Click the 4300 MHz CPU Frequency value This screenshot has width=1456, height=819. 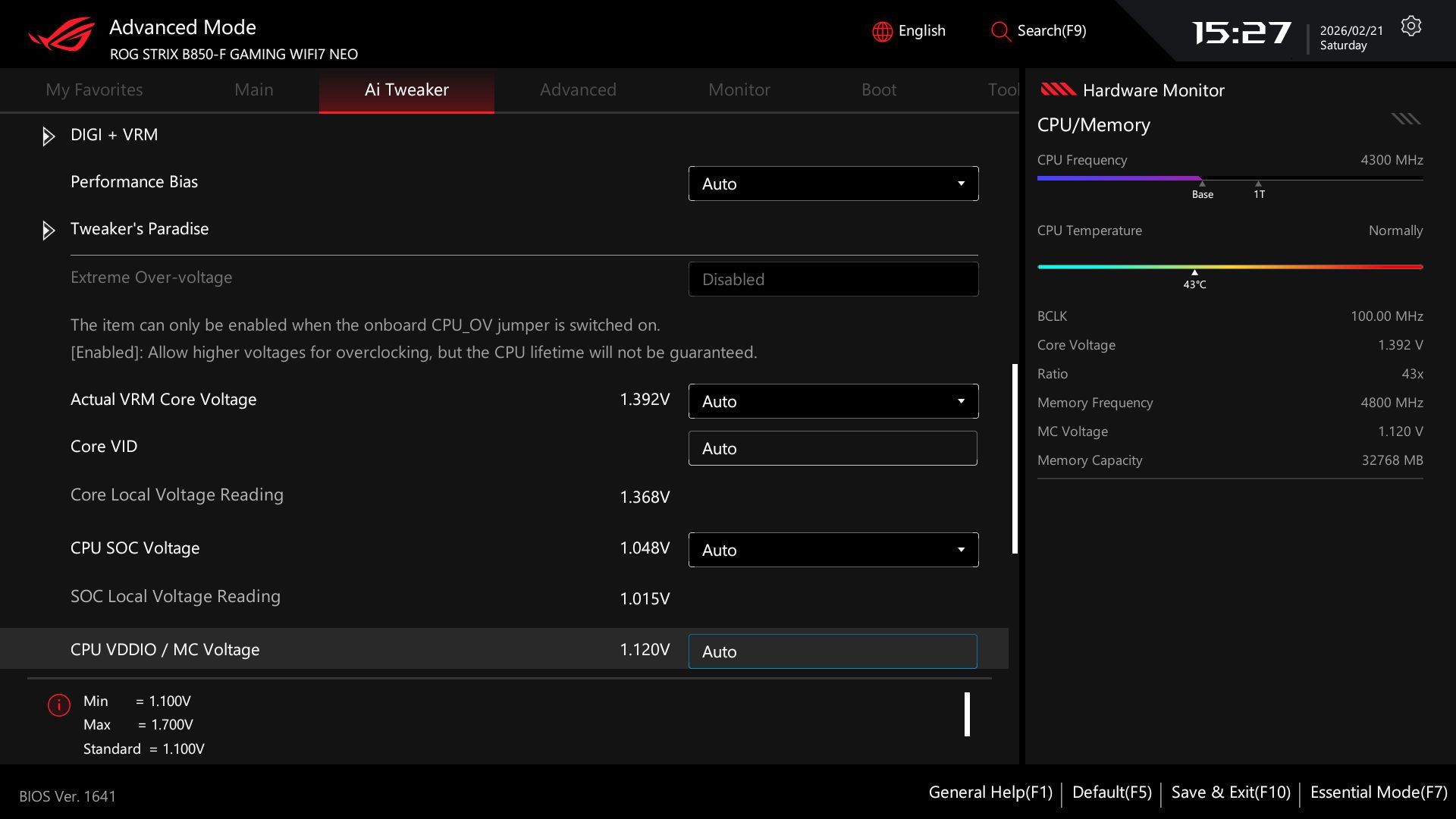pyautogui.click(x=1392, y=160)
